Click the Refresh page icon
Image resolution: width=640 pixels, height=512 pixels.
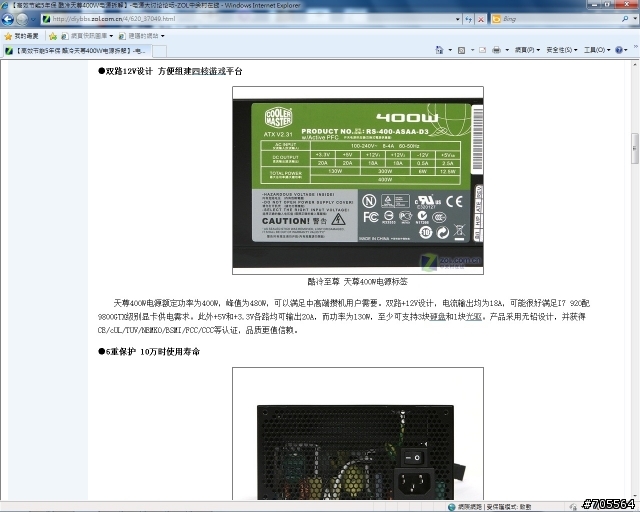tap(469, 19)
